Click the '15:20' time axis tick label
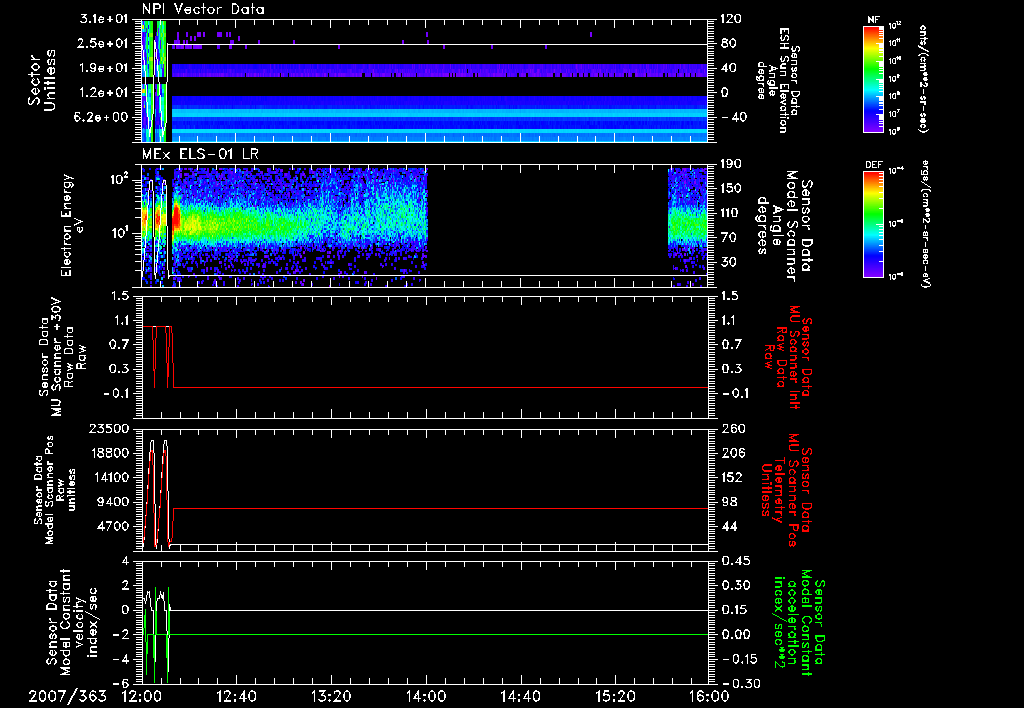Screen dimensions: 1024x708 (x=615, y=696)
